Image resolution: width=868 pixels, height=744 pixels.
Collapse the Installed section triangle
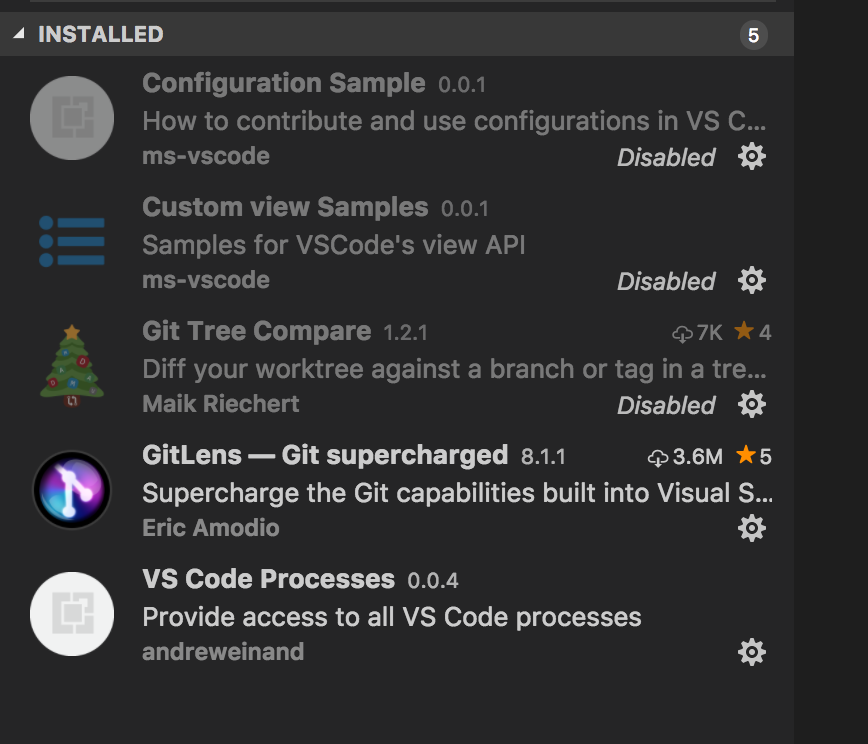click(x=18, y=35)
